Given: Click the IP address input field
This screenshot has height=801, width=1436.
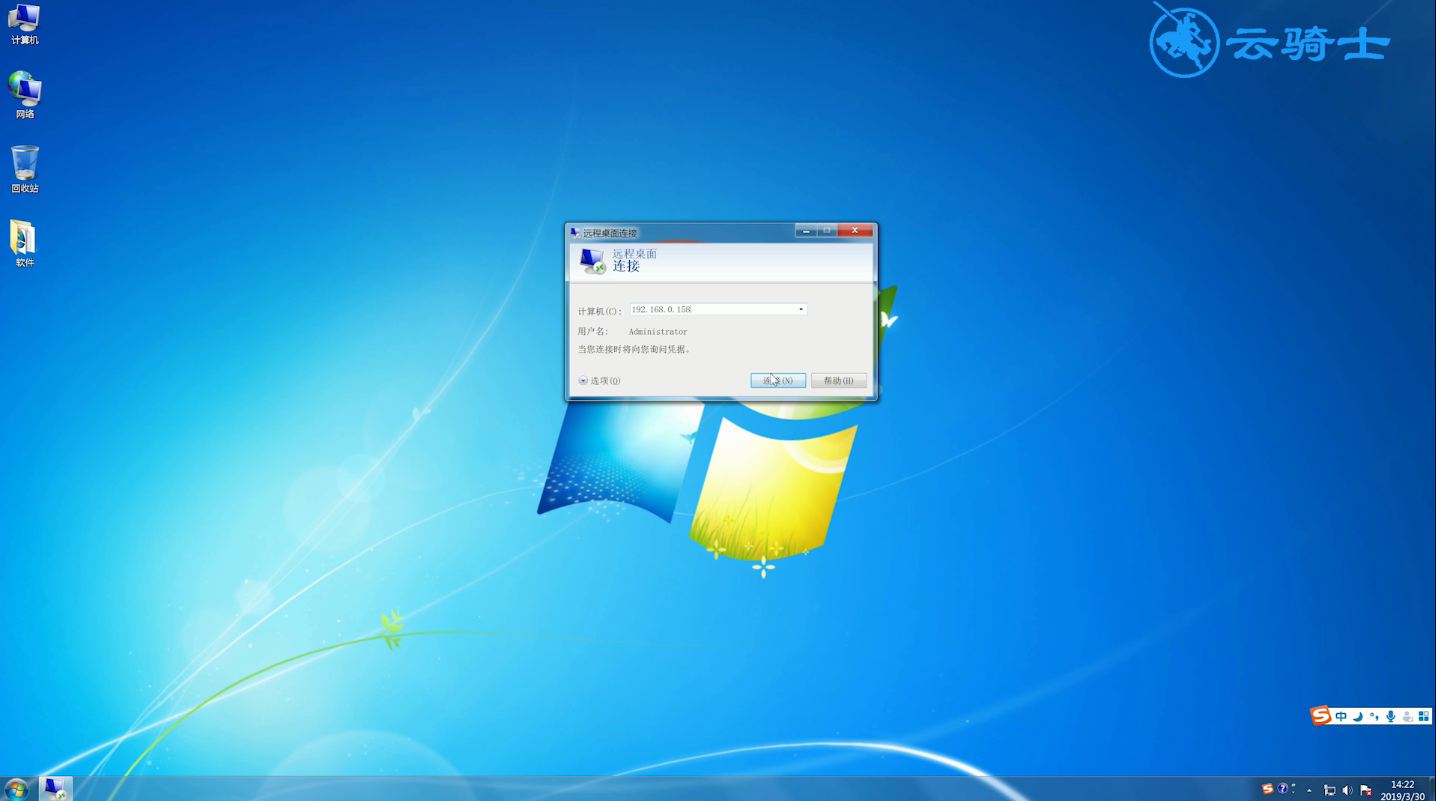Looking at the screenshot, I should [710, 309].
